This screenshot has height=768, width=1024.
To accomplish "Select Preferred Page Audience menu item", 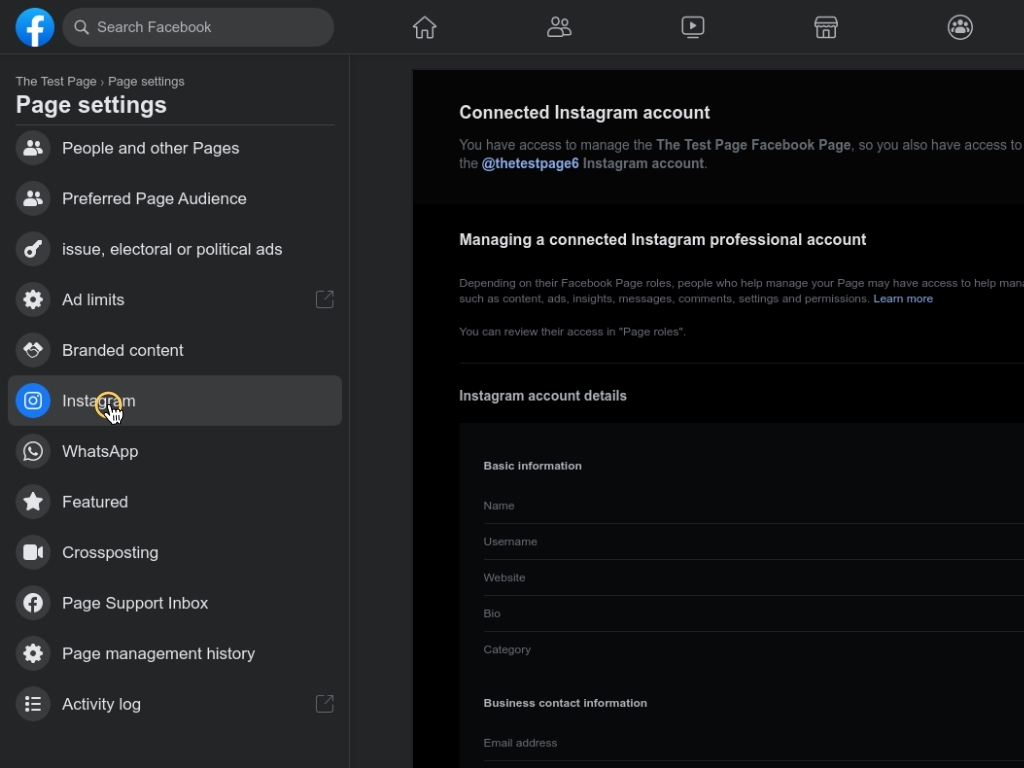I will tap(175, 199).
